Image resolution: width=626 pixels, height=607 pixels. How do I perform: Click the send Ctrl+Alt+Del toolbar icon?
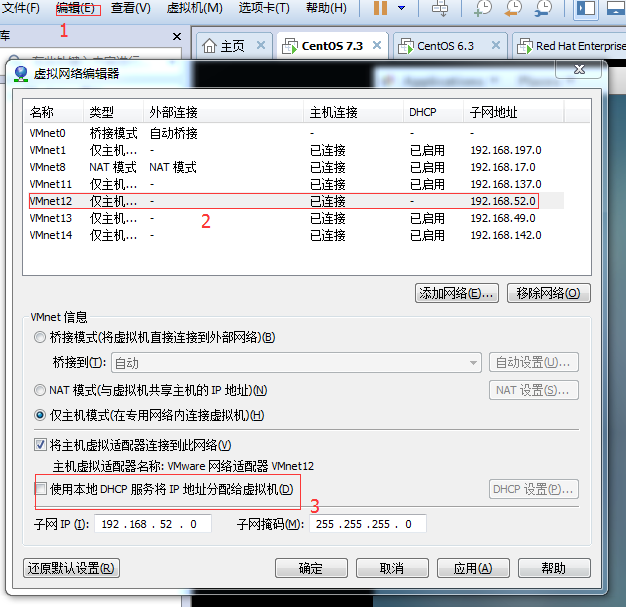click(440, 8)
